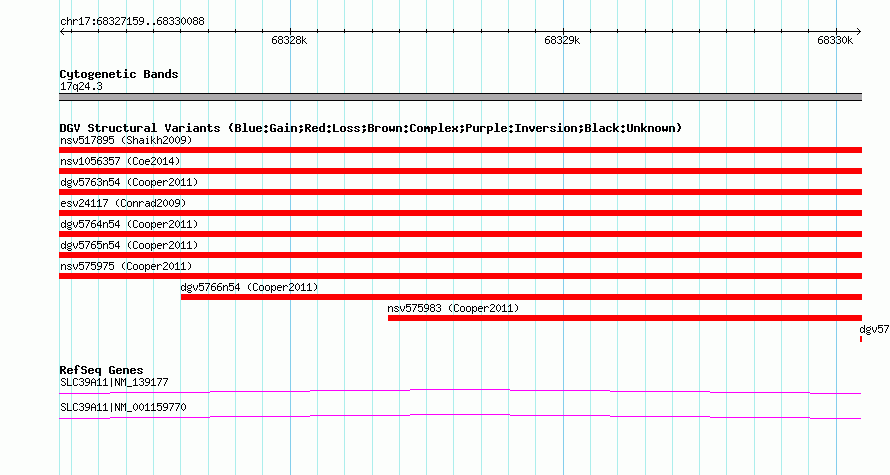Click the right arrow end of the ruler
This screenshot has height=475, width=890.
coord(858,32)
